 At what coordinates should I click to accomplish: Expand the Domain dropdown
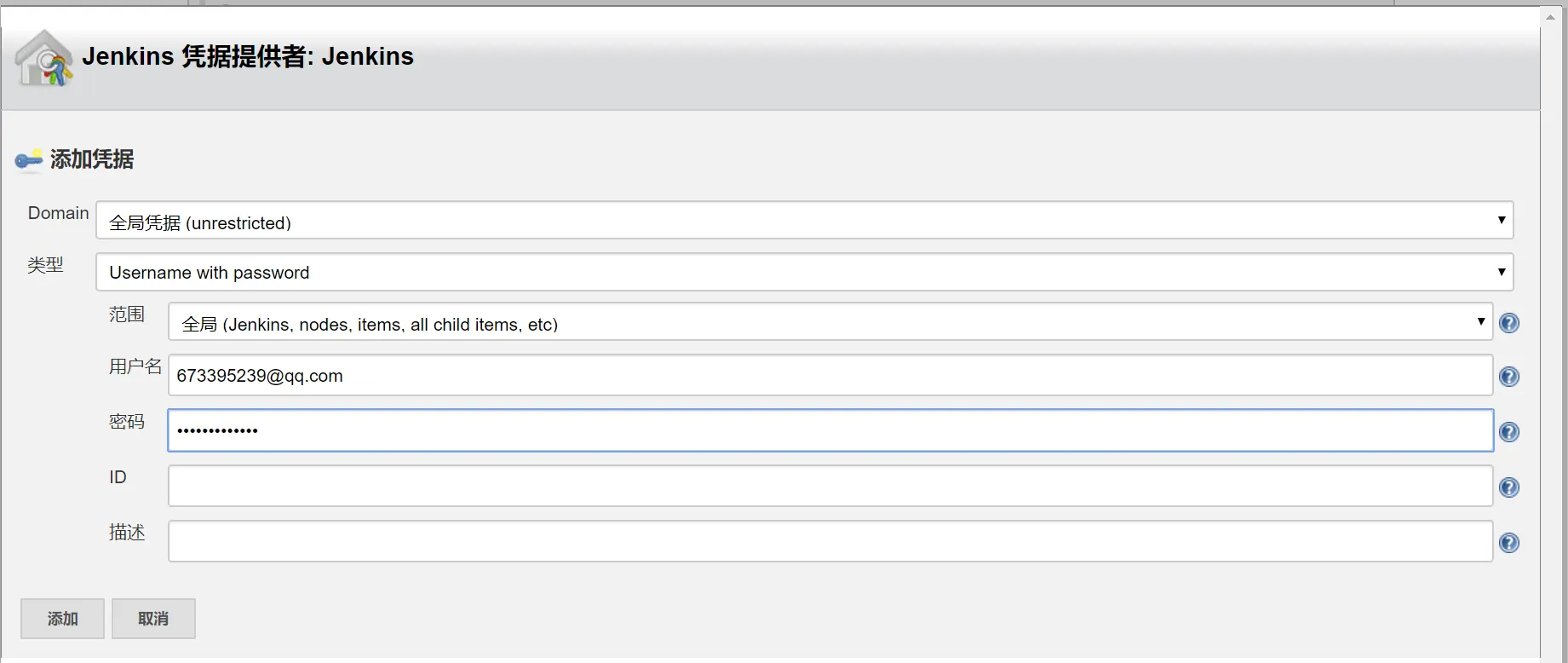coord(804,221)
